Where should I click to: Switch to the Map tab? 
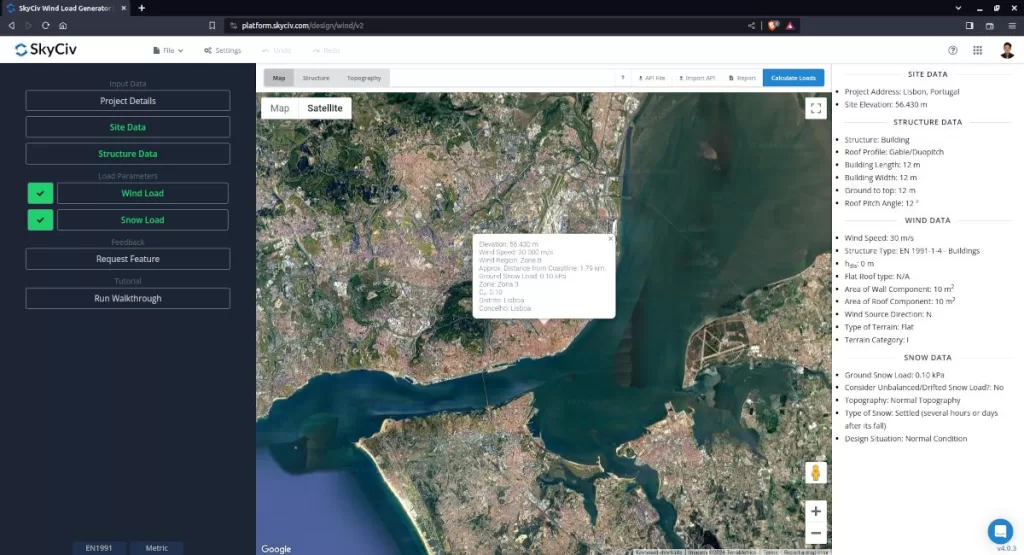click(279, 78)
